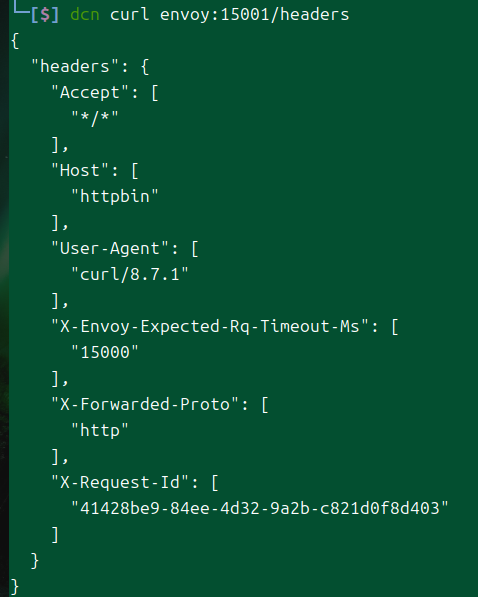Image resolution: width=478 pixels, height=597 pixels.
Task: Click the request ID UUID string
Action: [x=260, y=508]
